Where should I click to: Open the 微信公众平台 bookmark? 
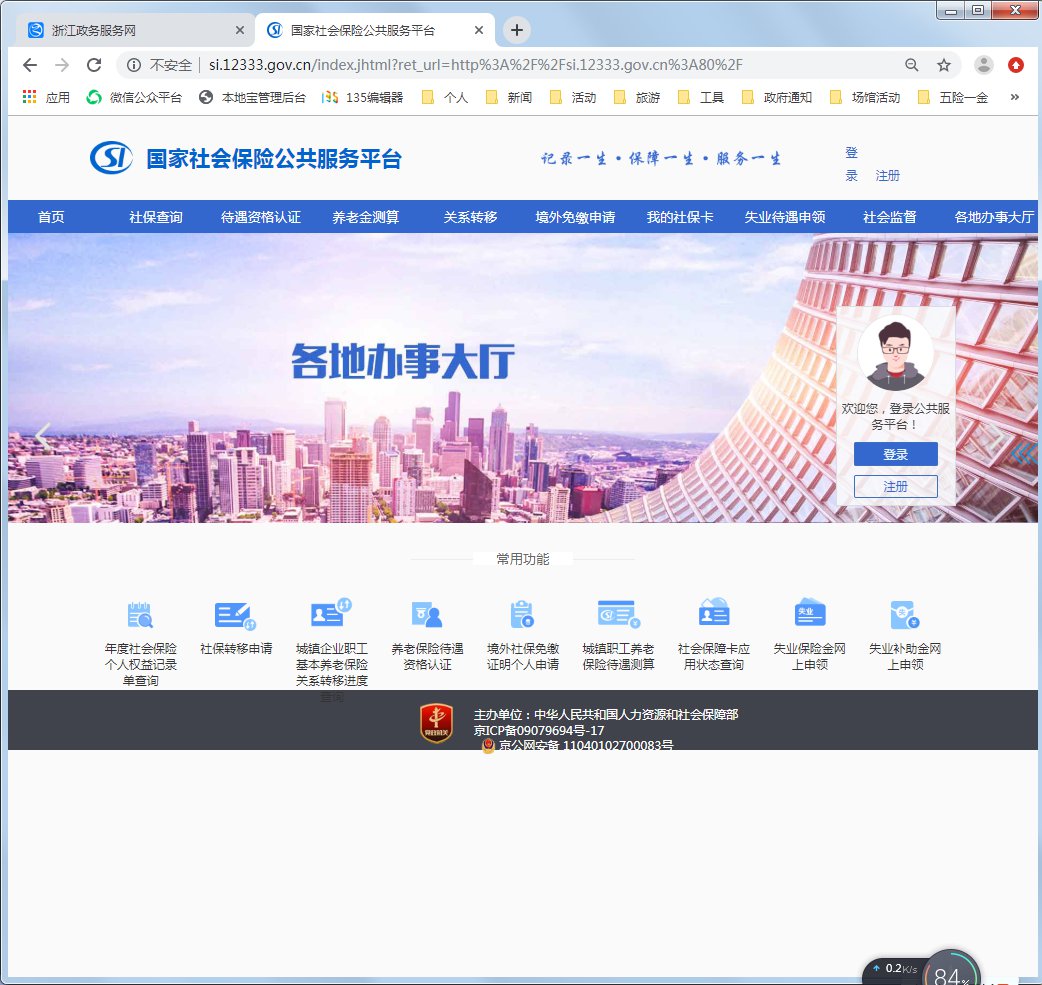[x=134, y=98]
